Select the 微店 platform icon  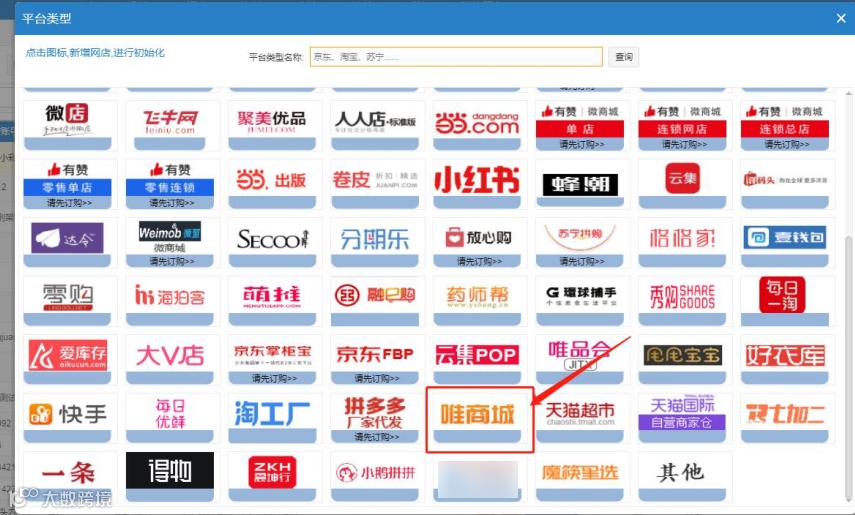pyautogui.click(x=68, y=125)
